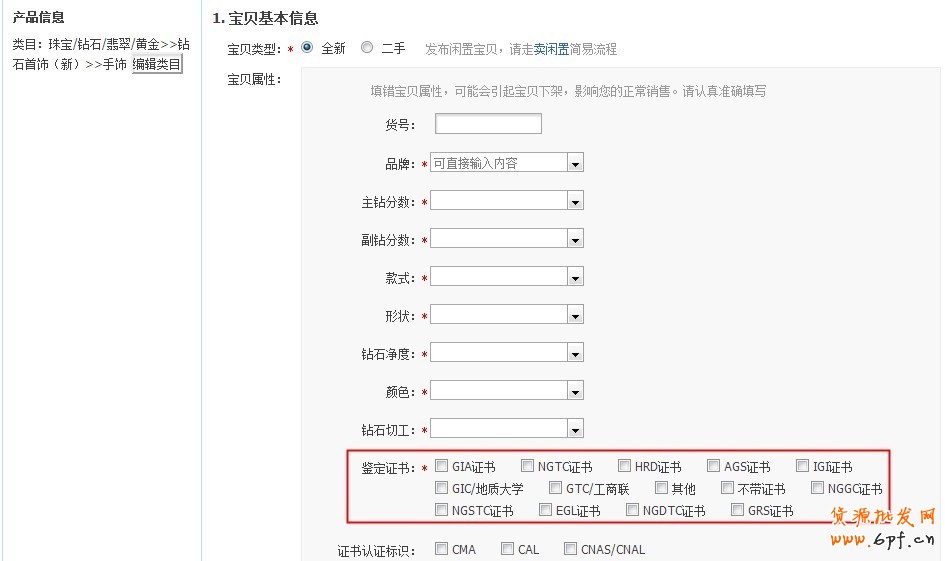Check the 不带证书 option
The image size is (945, 561).
click(x=727, y=488)
